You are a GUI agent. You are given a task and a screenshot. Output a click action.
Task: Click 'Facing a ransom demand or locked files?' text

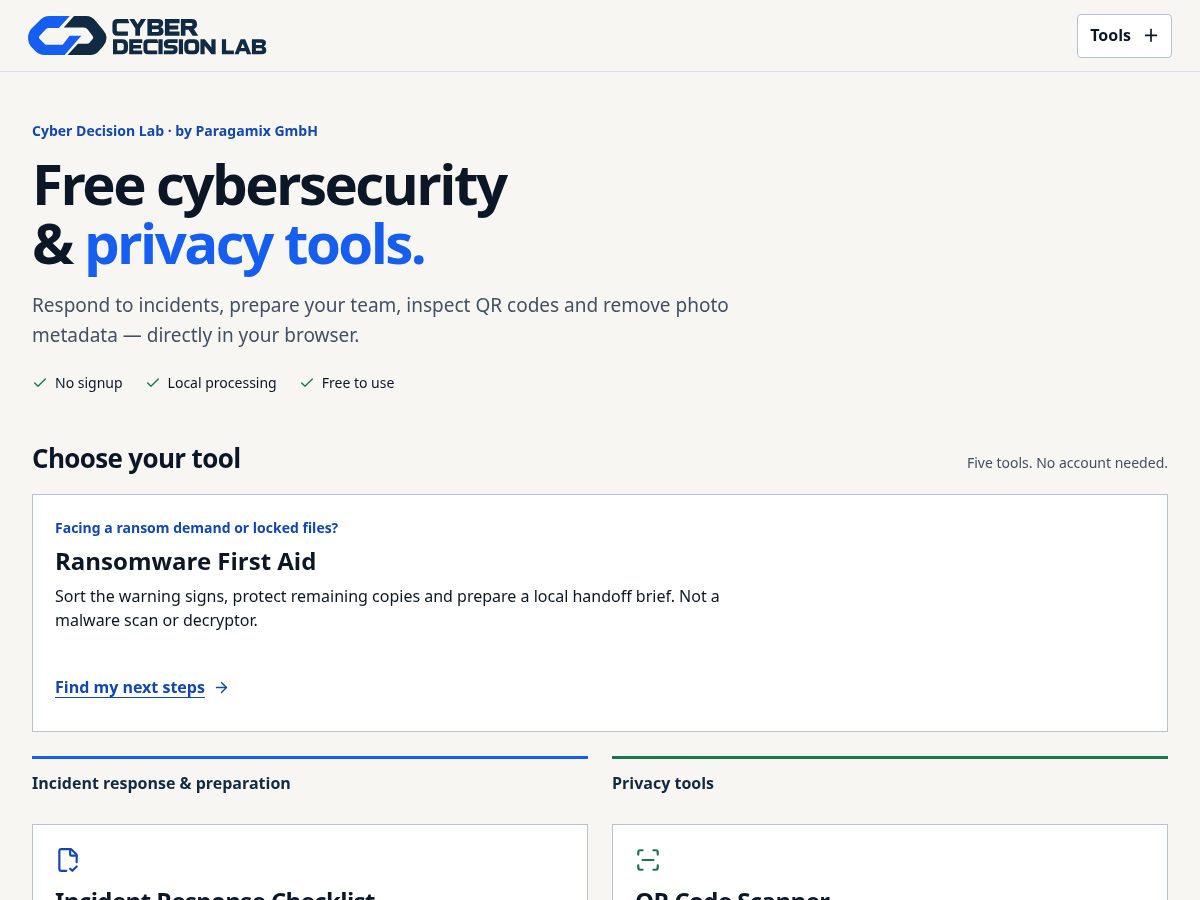pos(197,528)
